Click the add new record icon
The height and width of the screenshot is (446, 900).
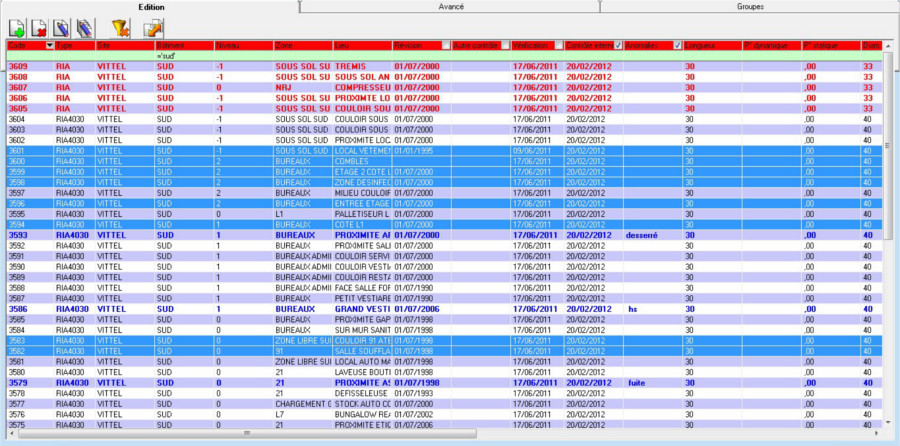pos(17,28)
